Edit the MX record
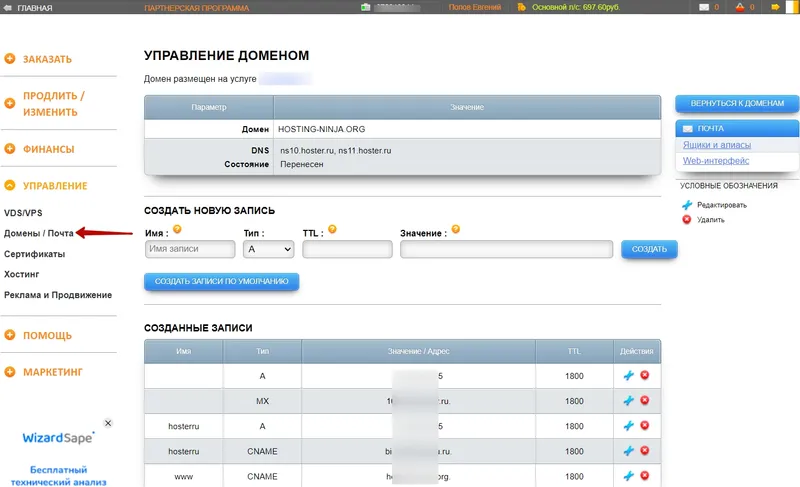 pos(629,401)
